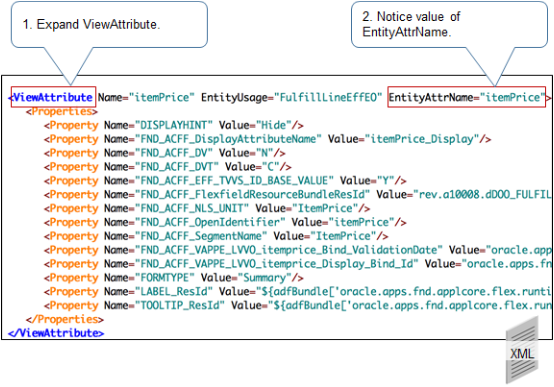This screenshot has width=554, height=387.
Task: Select the itemprice_Bind_ValidationDate property name
Action: [x=289, y=250]
